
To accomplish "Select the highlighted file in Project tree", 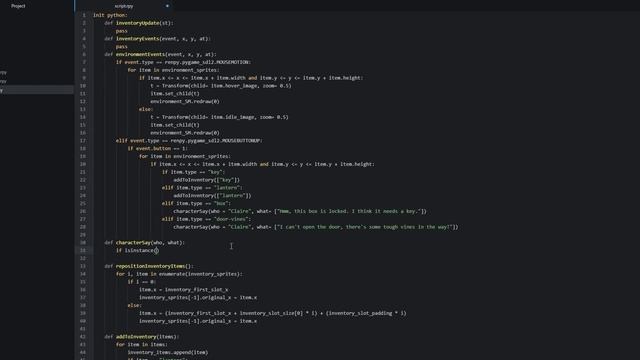I will (x=37, y=90).
